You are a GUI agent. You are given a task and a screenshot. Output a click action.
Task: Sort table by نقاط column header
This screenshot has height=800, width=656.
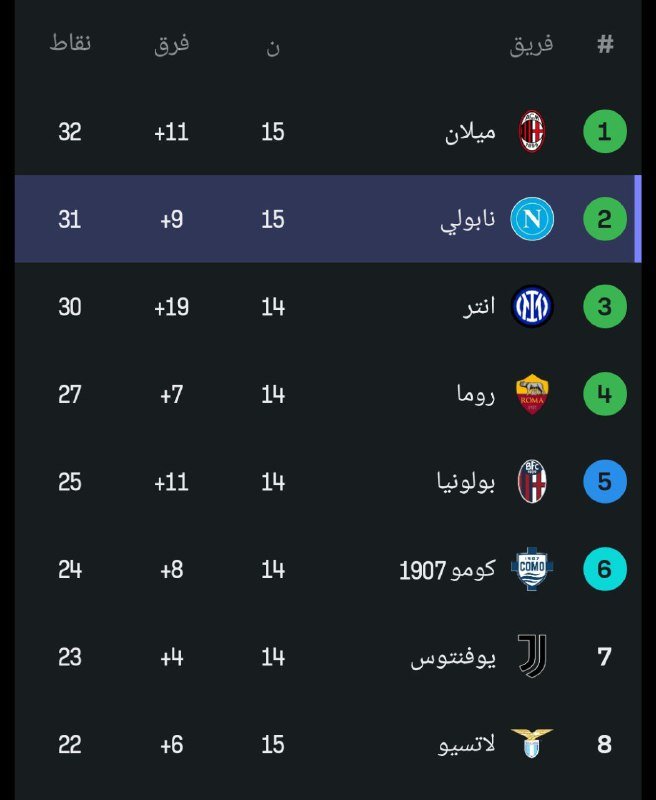70,44
